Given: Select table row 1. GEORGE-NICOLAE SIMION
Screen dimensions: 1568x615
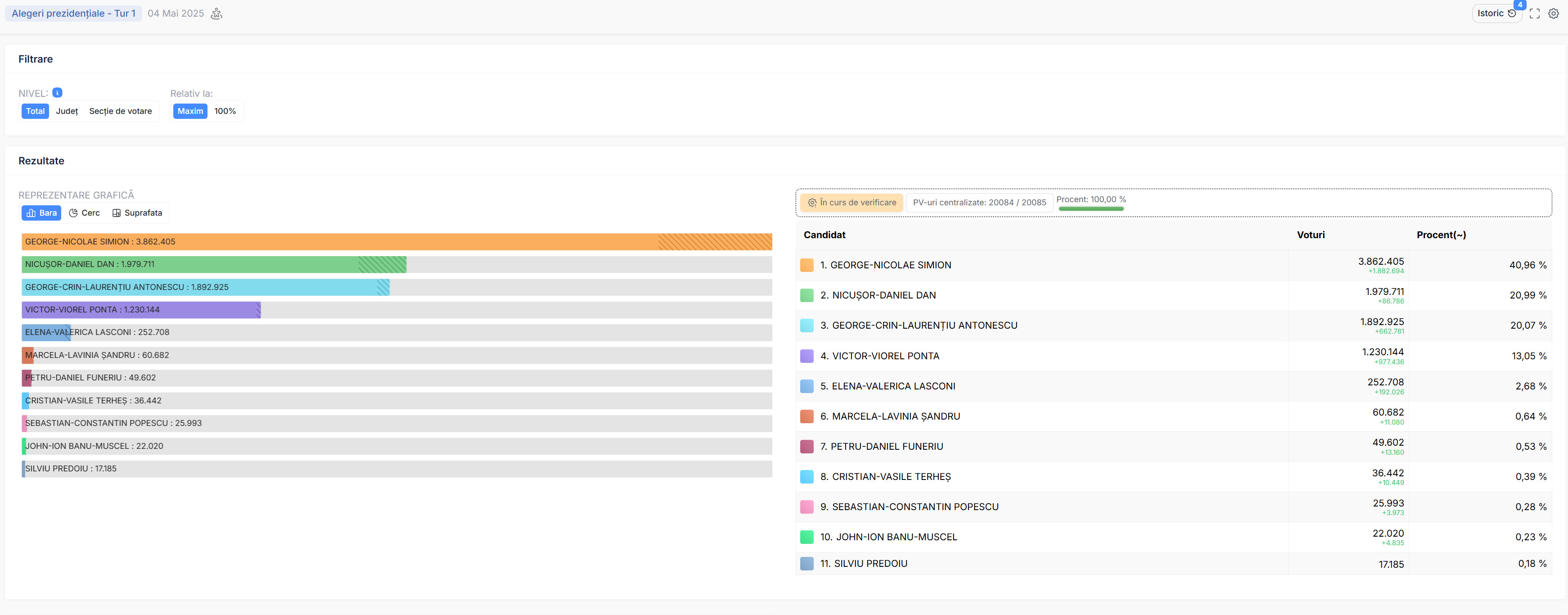Looking at the screenshot, I should 1174,265.
